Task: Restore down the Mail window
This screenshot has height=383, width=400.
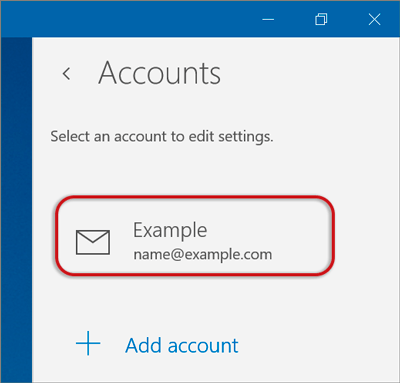Action: click(x=321, y=19)
